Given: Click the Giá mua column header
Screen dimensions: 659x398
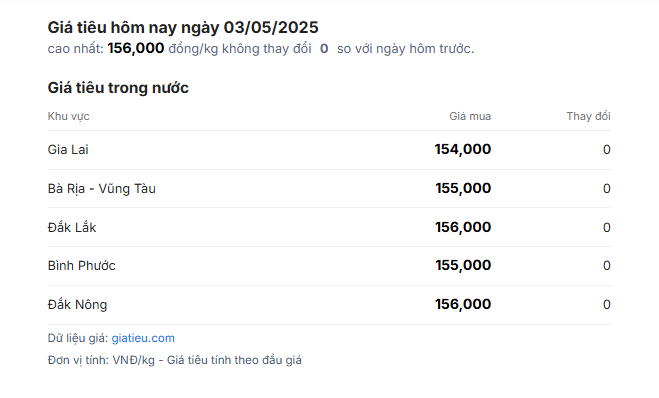Looking at the screenshot, I should pyautogui.click(x=470, y=116).
